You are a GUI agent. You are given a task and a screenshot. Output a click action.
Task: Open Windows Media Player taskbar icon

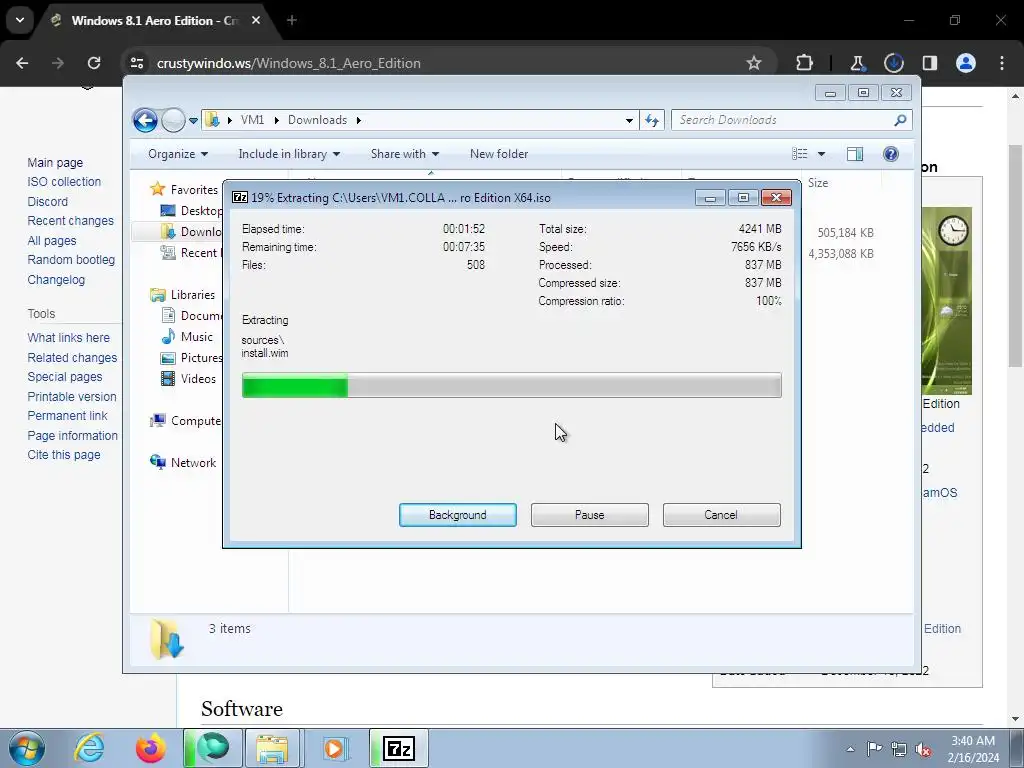point(335,748)
